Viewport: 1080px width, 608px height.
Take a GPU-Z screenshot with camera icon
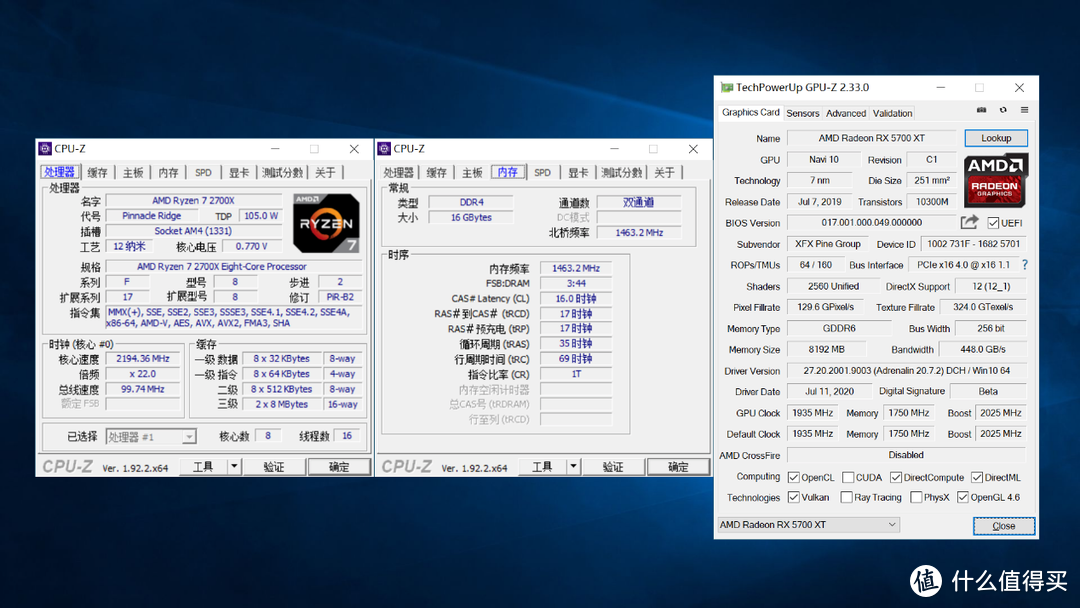982,110
